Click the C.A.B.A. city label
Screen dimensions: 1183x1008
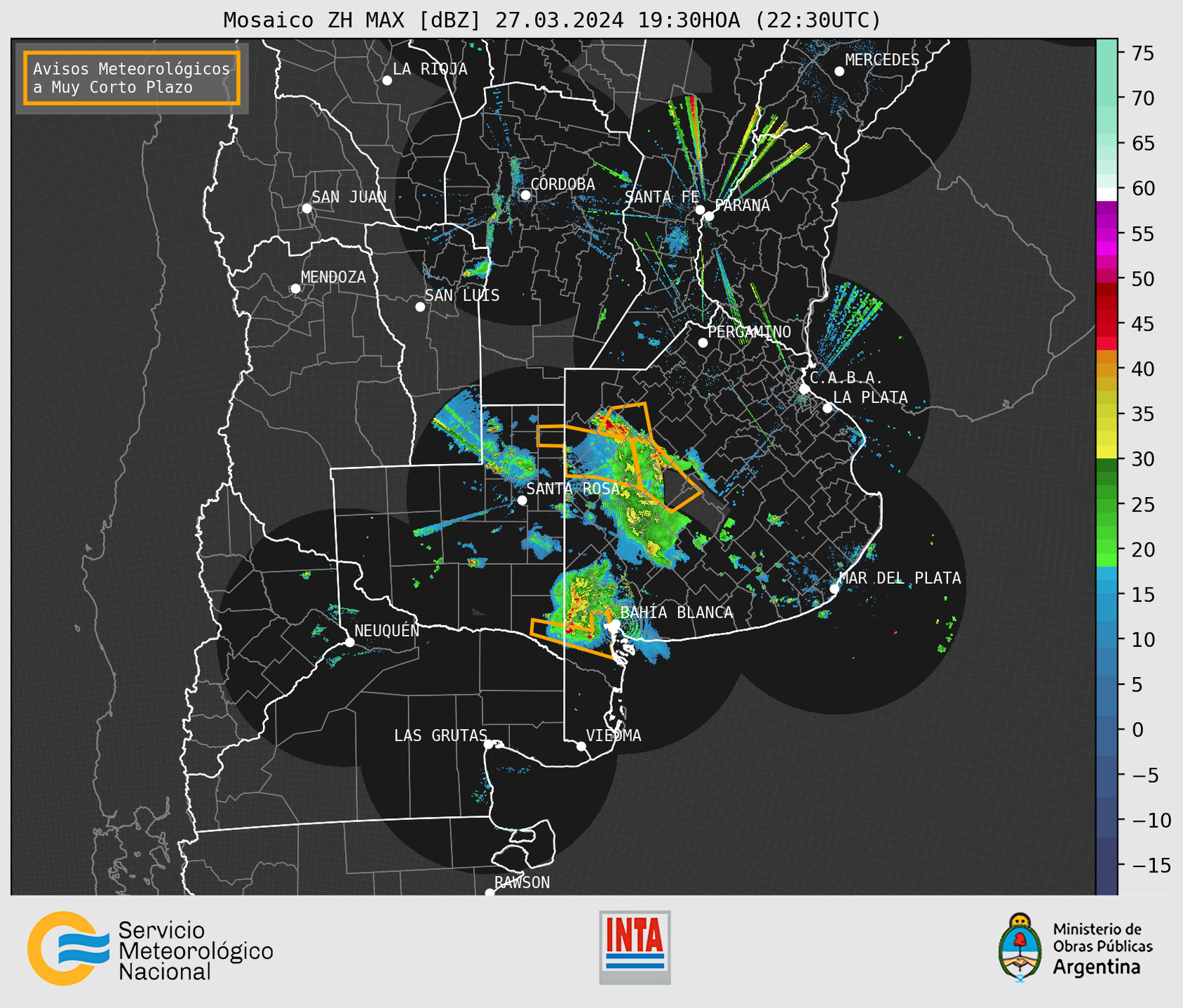[x=846, y=378]
